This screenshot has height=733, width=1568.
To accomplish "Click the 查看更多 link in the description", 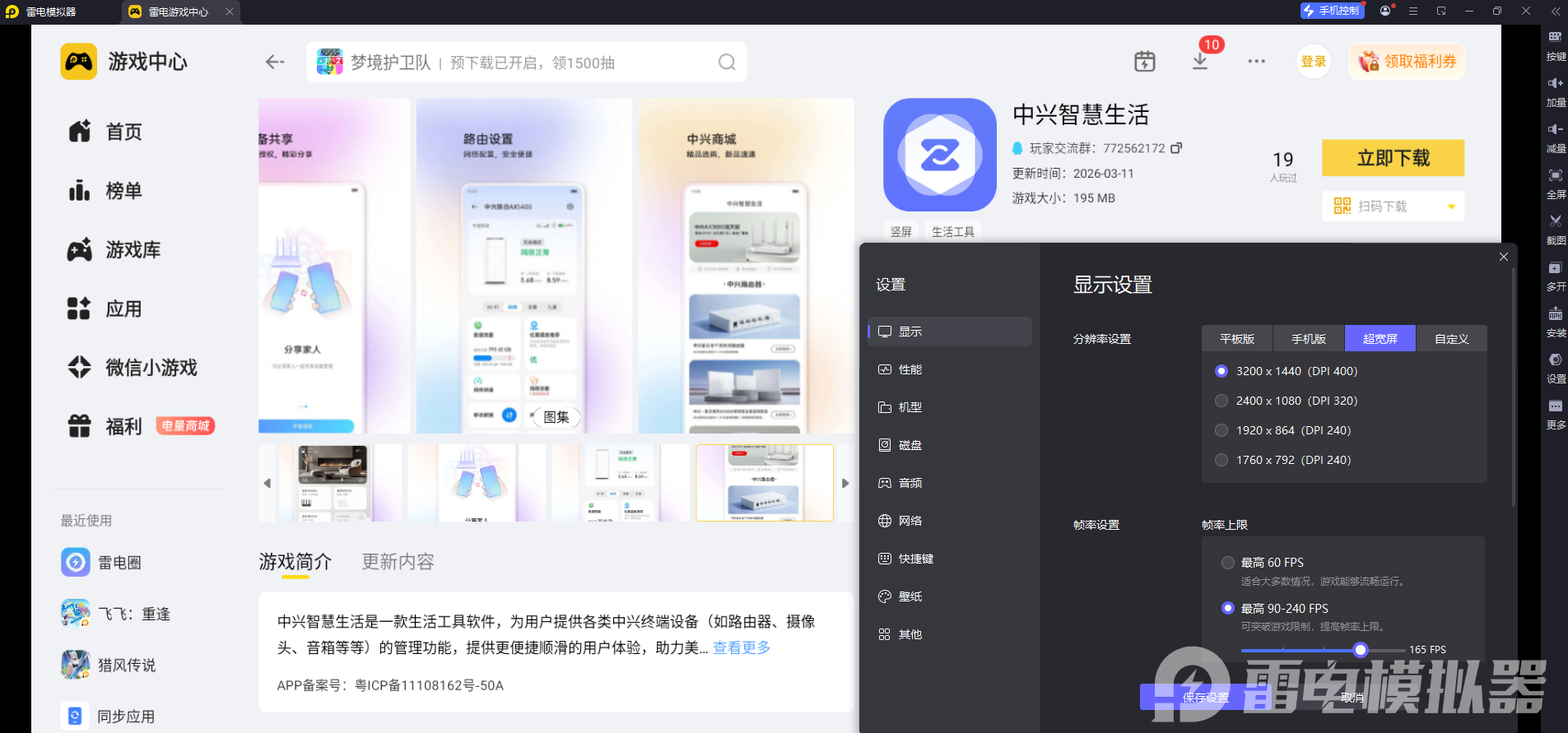I will tap(742, 647).
